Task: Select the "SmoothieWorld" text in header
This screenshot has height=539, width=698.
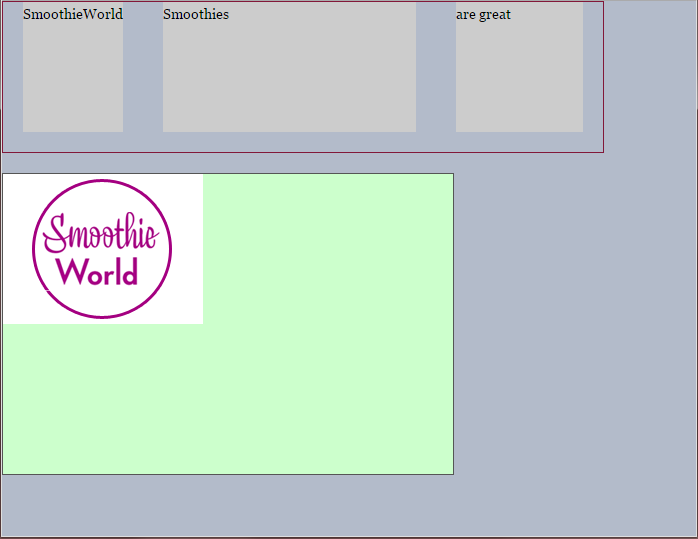Action: click(73, 15)
